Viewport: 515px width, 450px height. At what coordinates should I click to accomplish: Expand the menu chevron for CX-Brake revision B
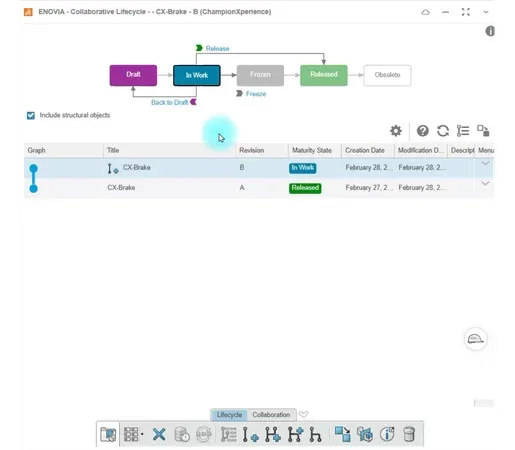[485, 164]
